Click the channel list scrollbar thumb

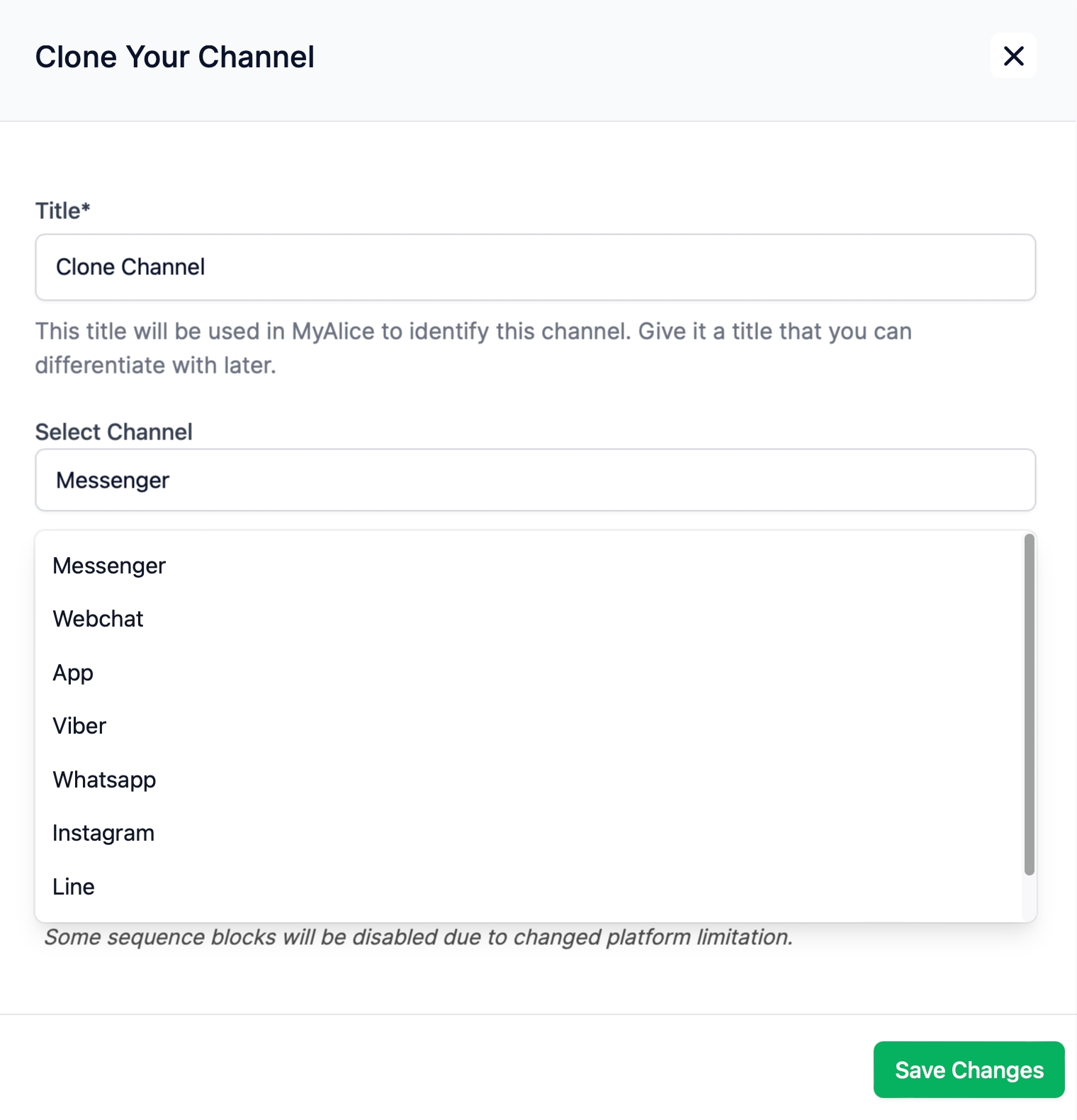click(1030, 705)
